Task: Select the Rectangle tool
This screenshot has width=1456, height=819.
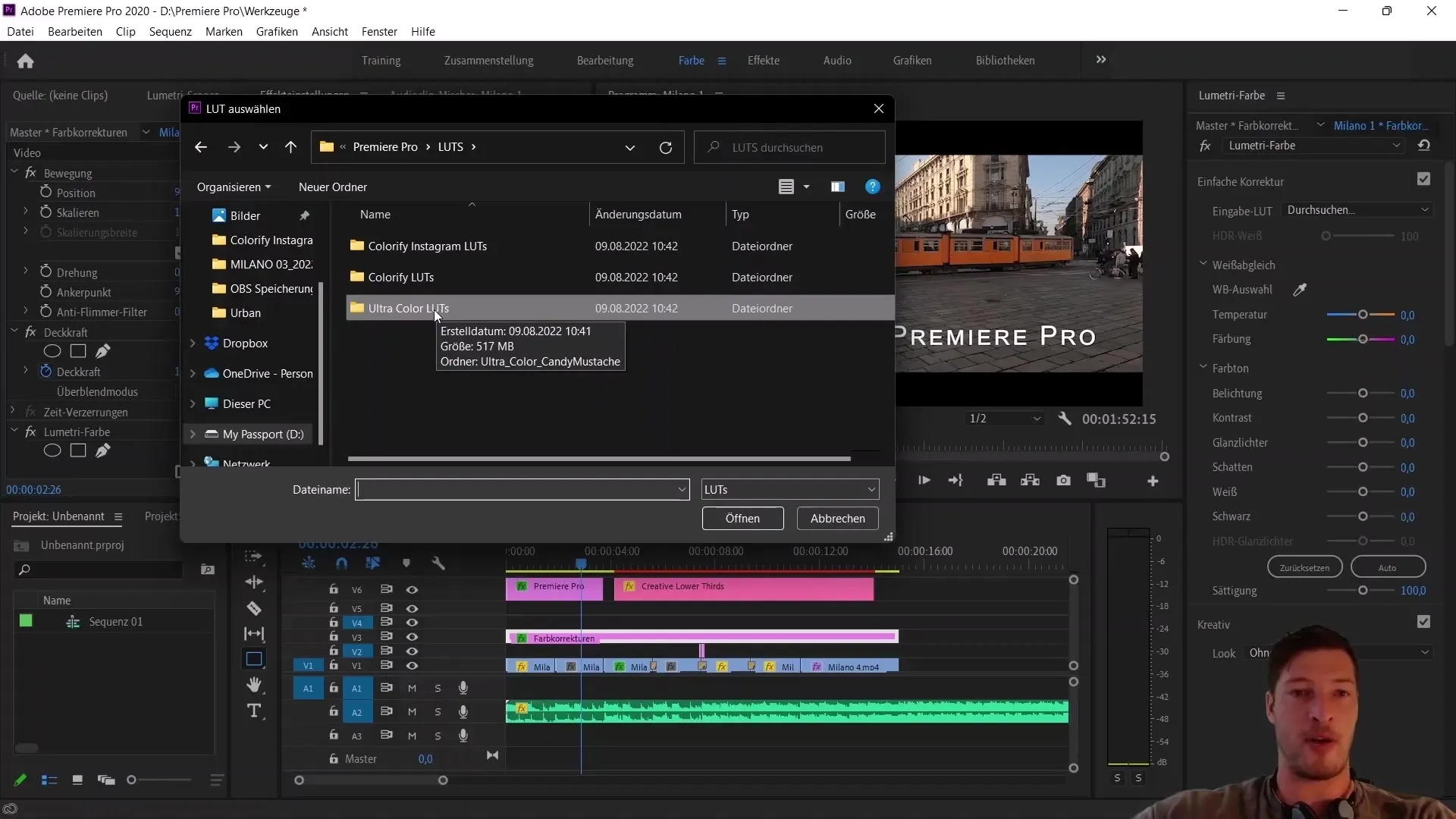Action: [x=254, y=659]
